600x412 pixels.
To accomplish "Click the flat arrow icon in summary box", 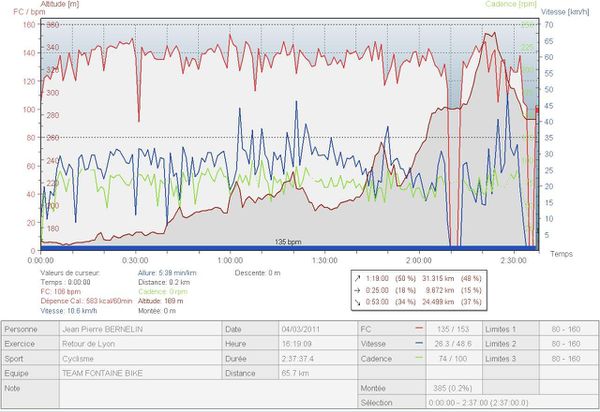I will point(358,290).
